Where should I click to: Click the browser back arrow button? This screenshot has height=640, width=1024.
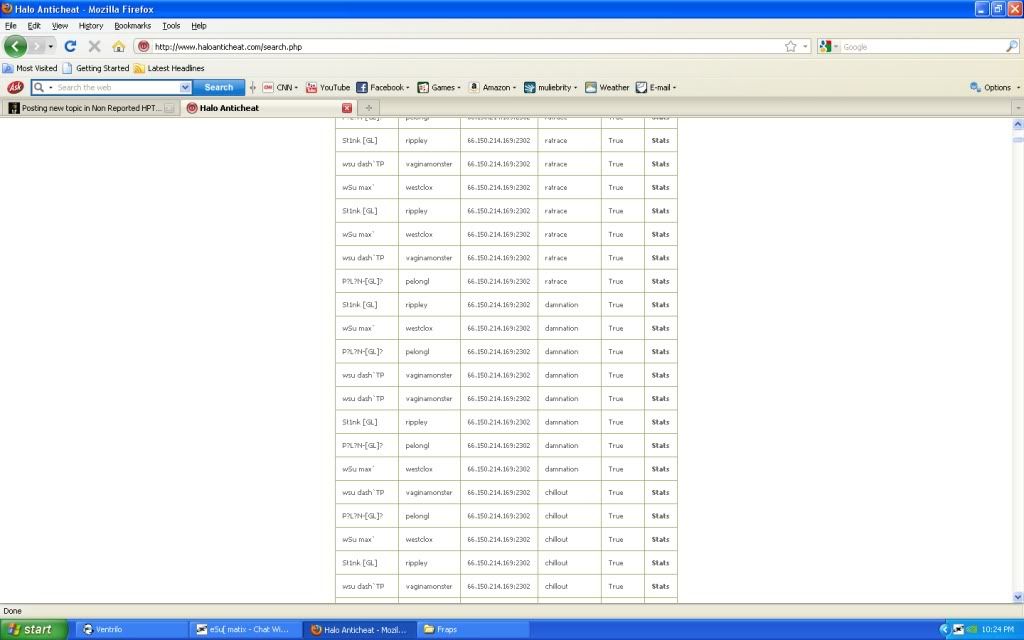pyautogui.click(x=16, y=46)
